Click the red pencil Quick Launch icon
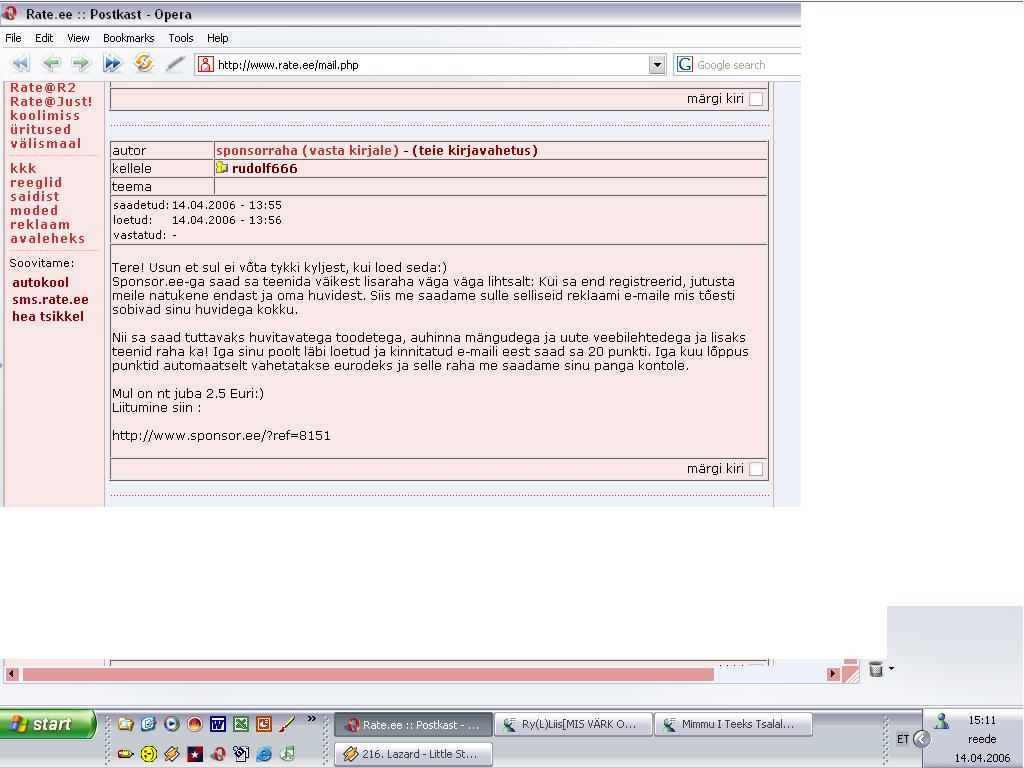Image resolution: width=1024 pixels, height=768 pixels. pos(125,754)
